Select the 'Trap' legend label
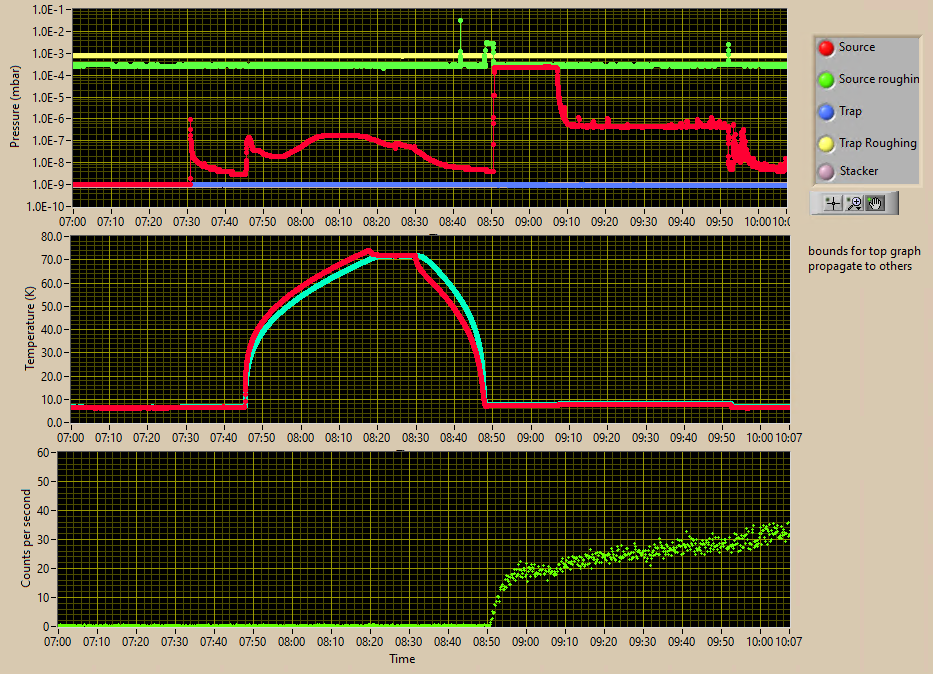Screen dimensions: 933x674 point(850,111)
